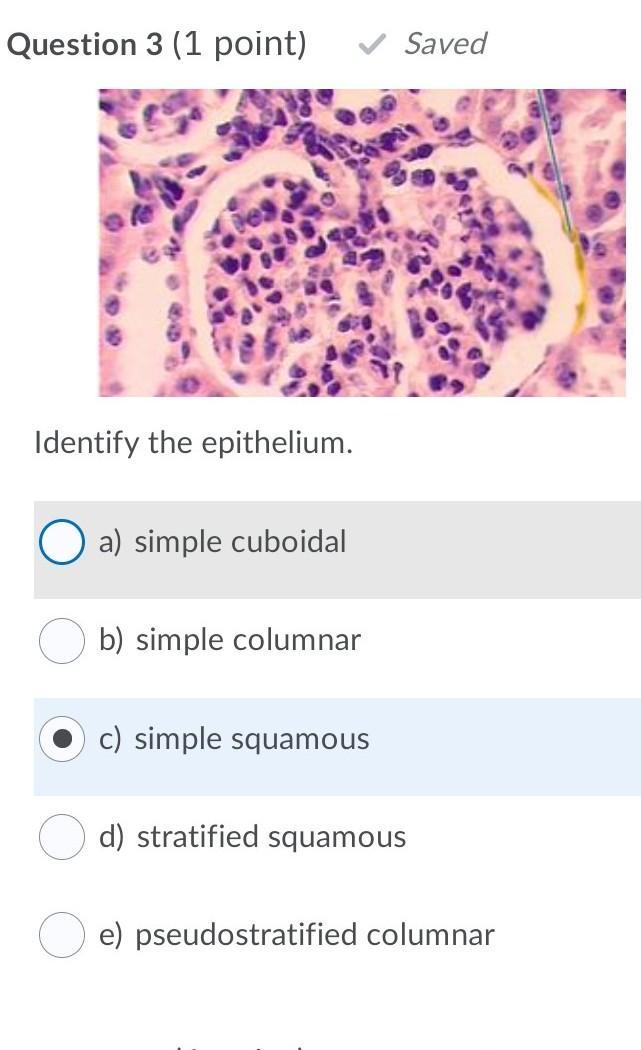Click the gray checkmark icon beside Saved
This screenshot has height=1050, width=641.
[371, 44]
